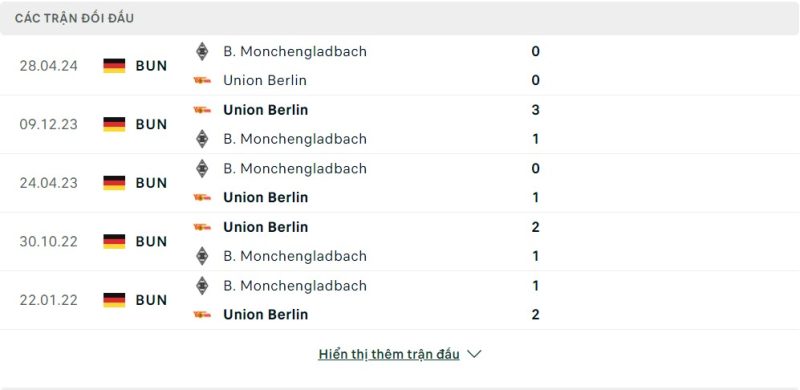
Task: Click German flag icon for 22.01.22 match
Action: point(114,300)
